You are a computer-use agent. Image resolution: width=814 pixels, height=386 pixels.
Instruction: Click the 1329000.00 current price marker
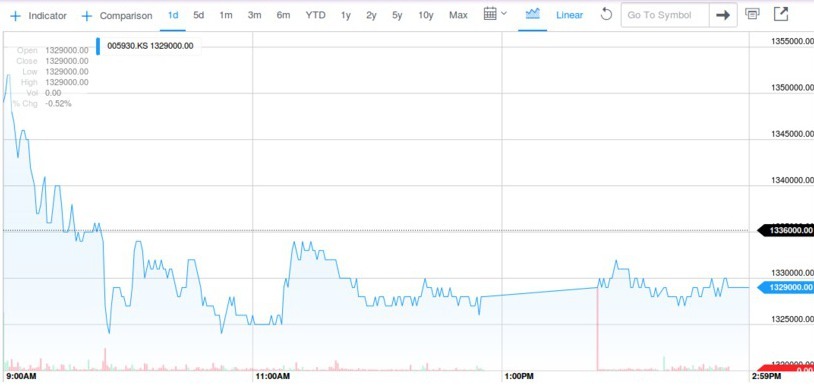click(785, 287)
